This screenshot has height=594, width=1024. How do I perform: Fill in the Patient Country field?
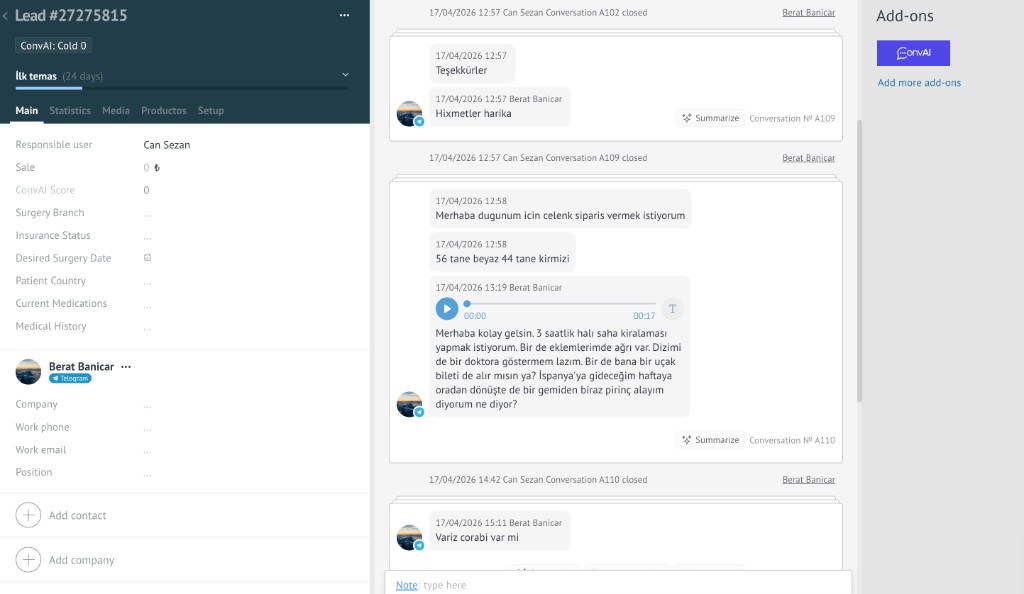click(148, 281)
